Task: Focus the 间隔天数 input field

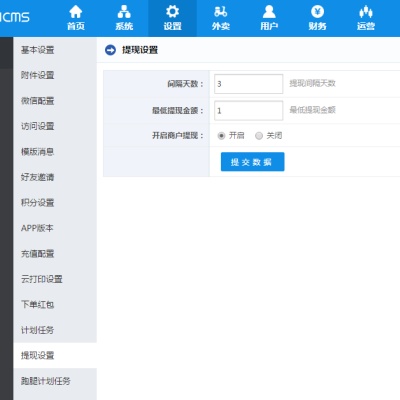Action: (x=249, y=84)
